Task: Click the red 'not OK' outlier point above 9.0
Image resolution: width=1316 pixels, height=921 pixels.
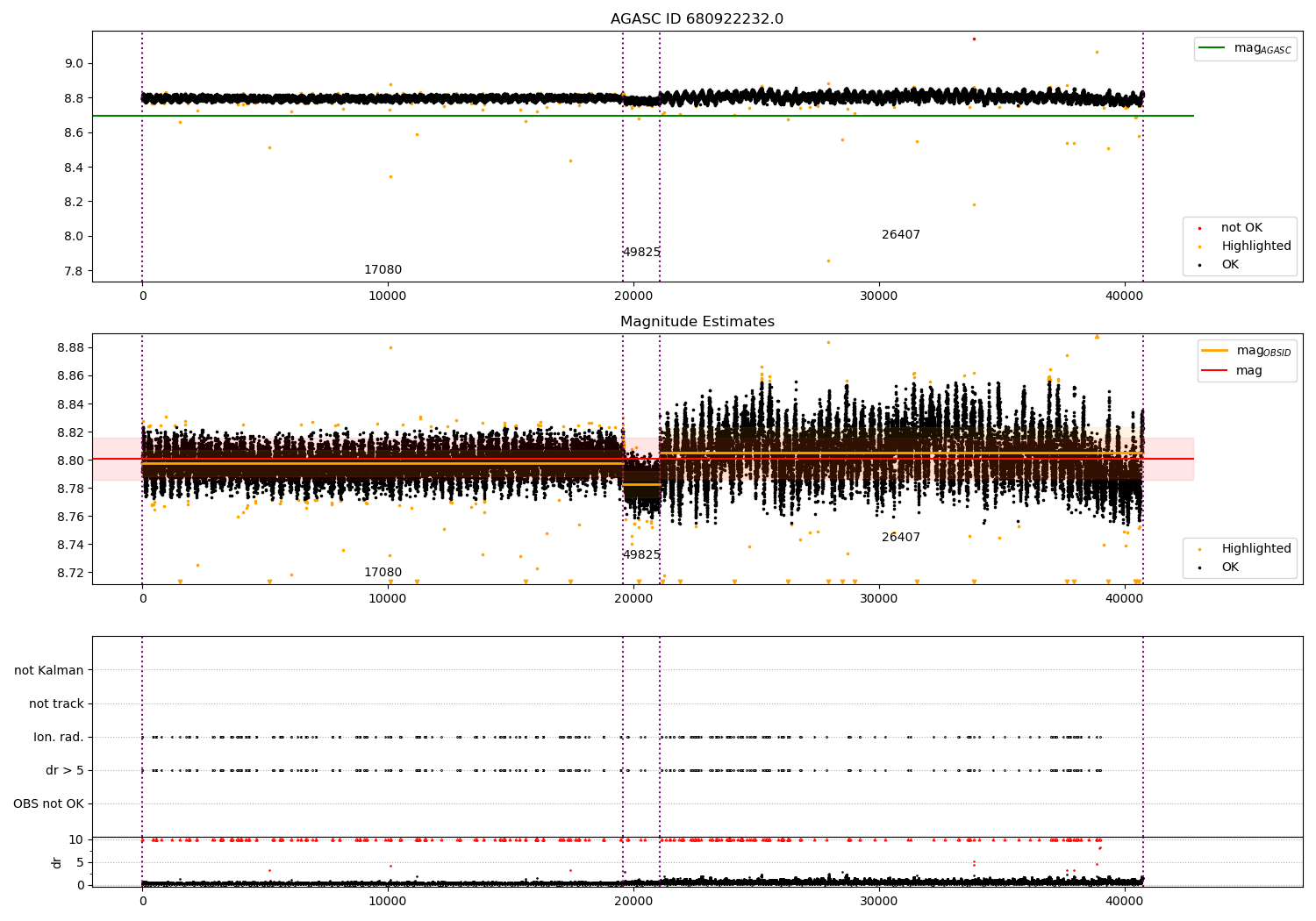Action: [x=974, y=39]
